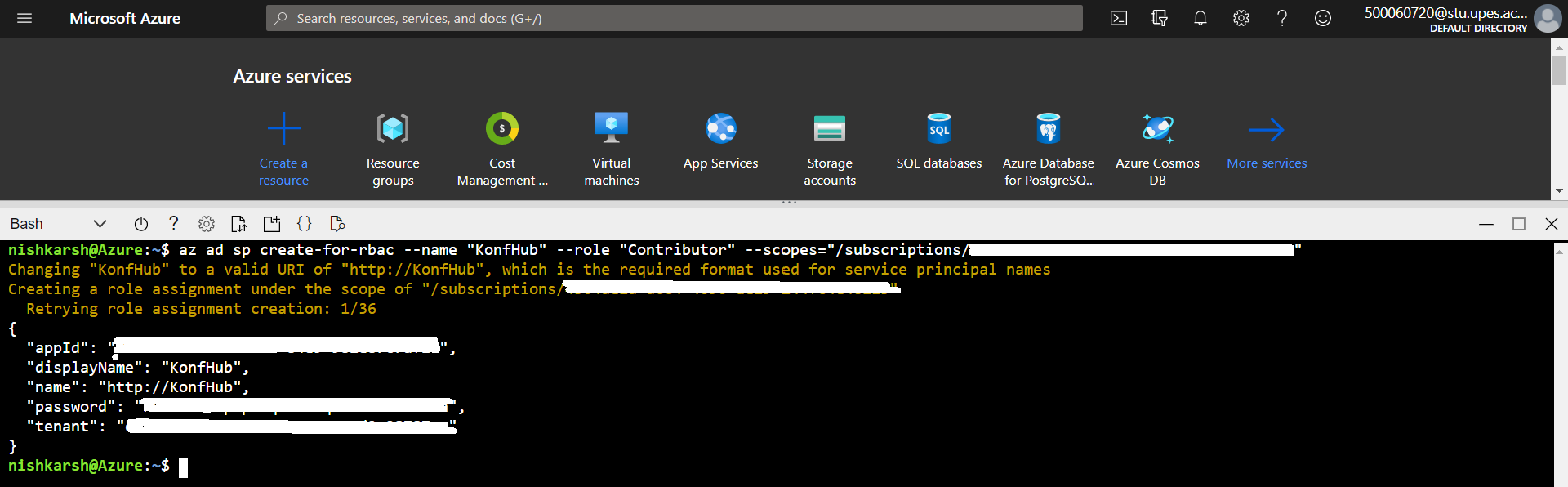The width and height of the screenshot is (1568, 487).
Task: Click the More services arrow icon
Action: pyautogui.click(x=1267, y=130)
